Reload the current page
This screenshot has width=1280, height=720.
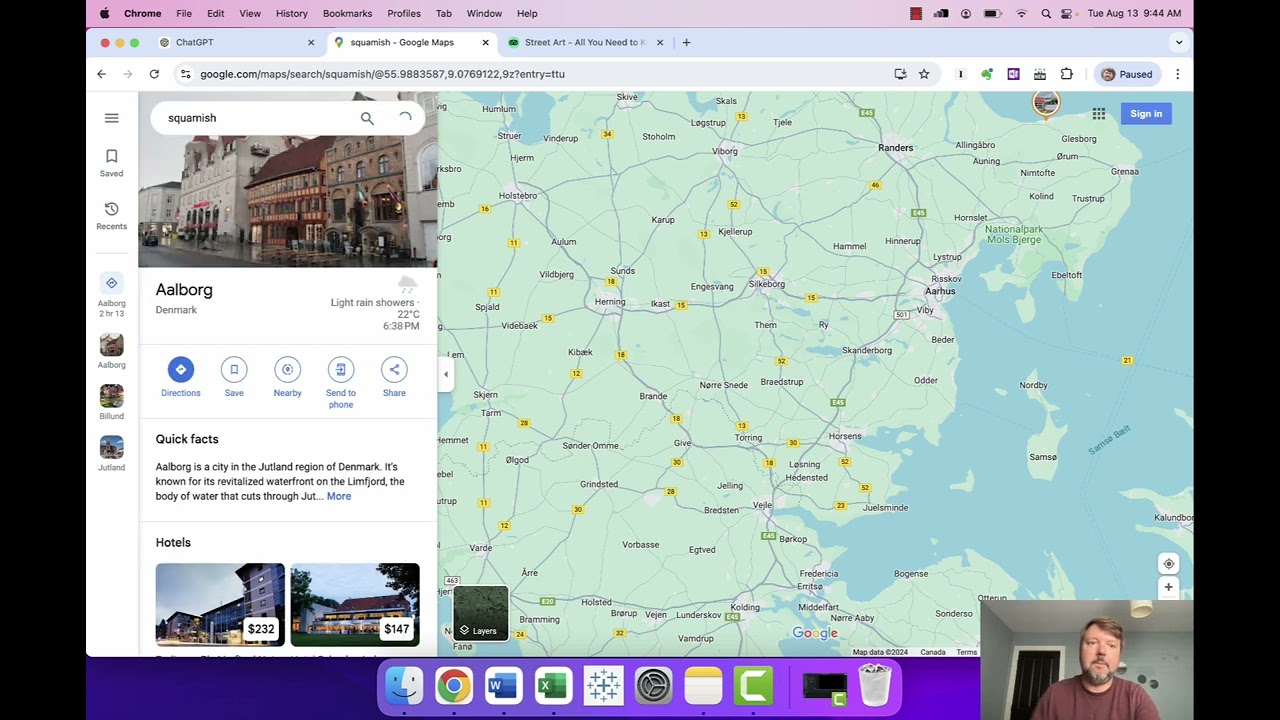pyautogui.click(x=154, y=74)
